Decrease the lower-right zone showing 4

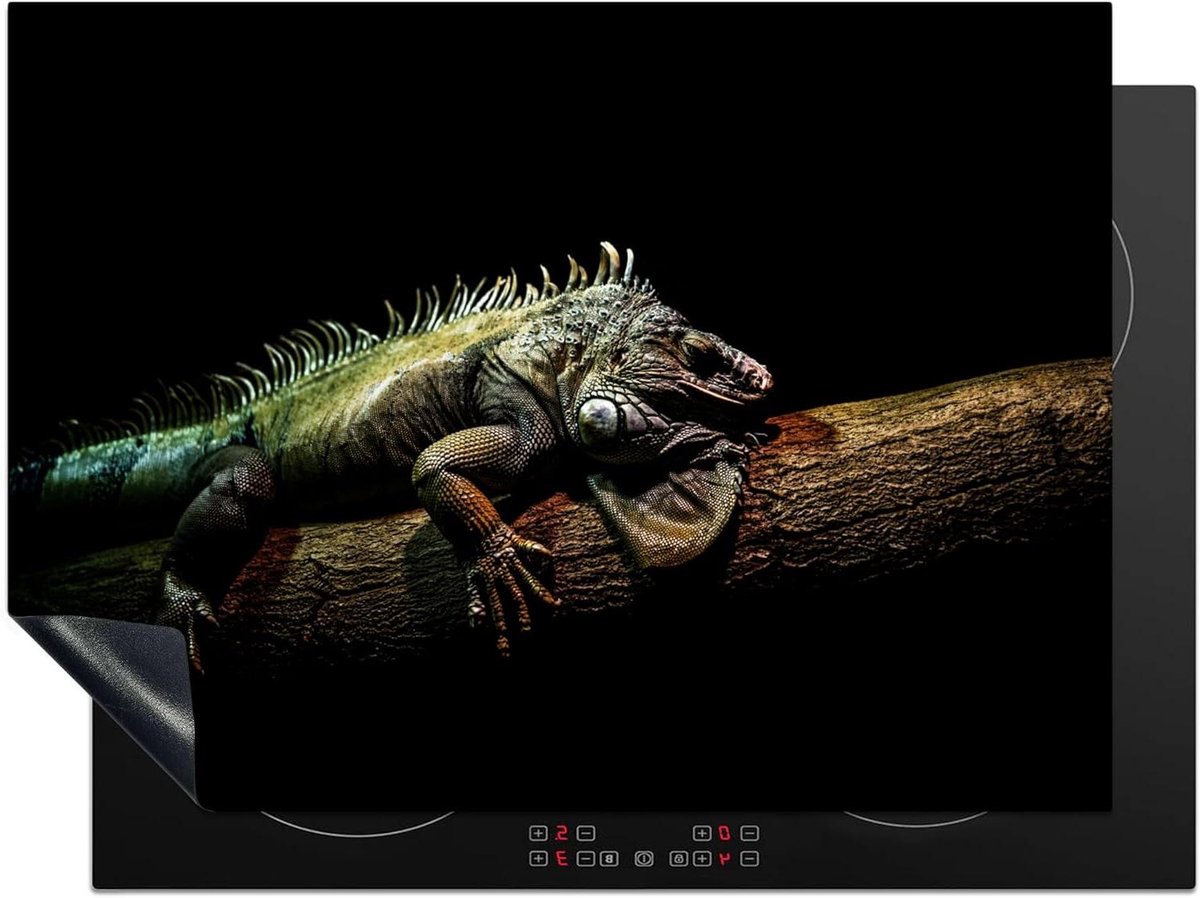click(749, 858)
